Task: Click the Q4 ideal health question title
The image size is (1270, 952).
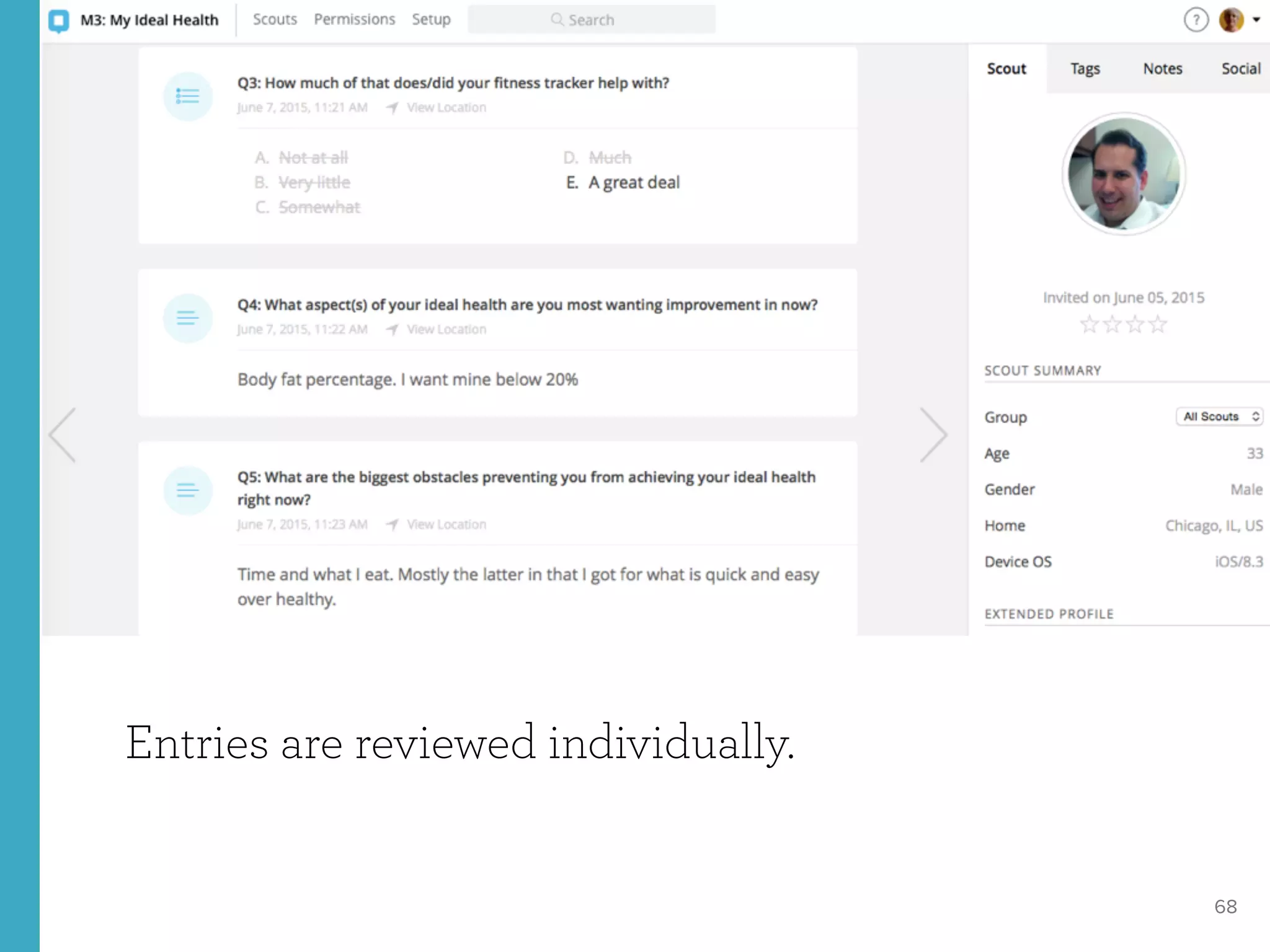Action: pyautogui.click(x=528, y=305)
